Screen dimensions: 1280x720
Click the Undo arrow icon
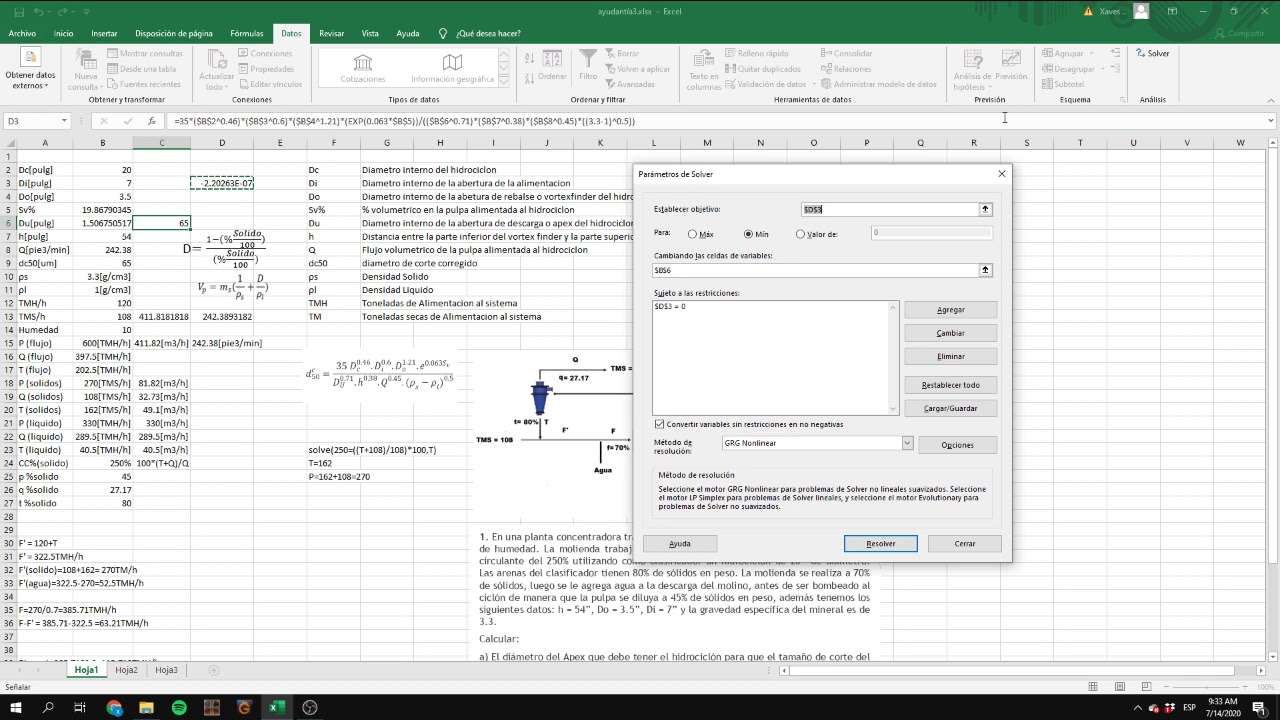click(x=38, y=11)
